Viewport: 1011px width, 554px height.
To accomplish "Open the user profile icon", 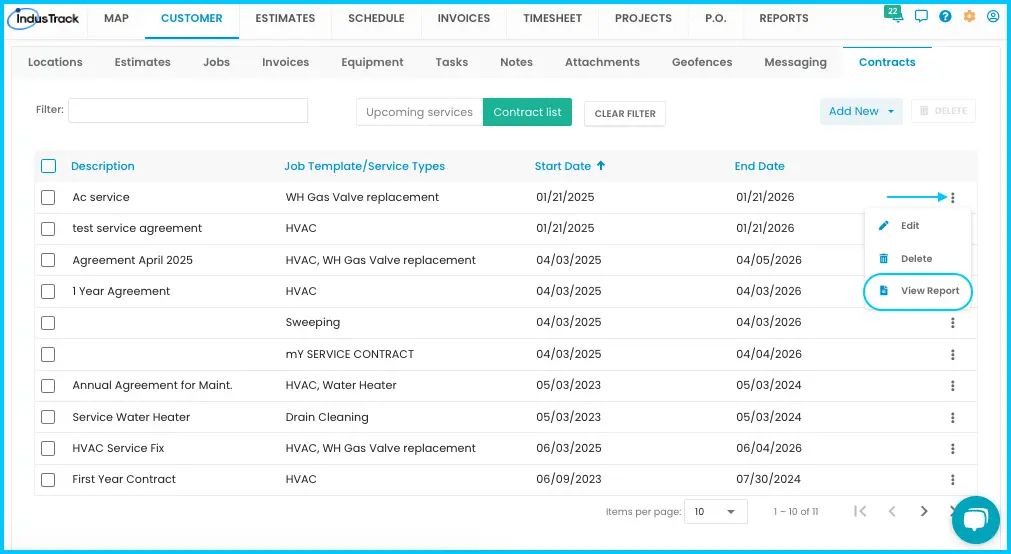I will (x=993, y=17).
